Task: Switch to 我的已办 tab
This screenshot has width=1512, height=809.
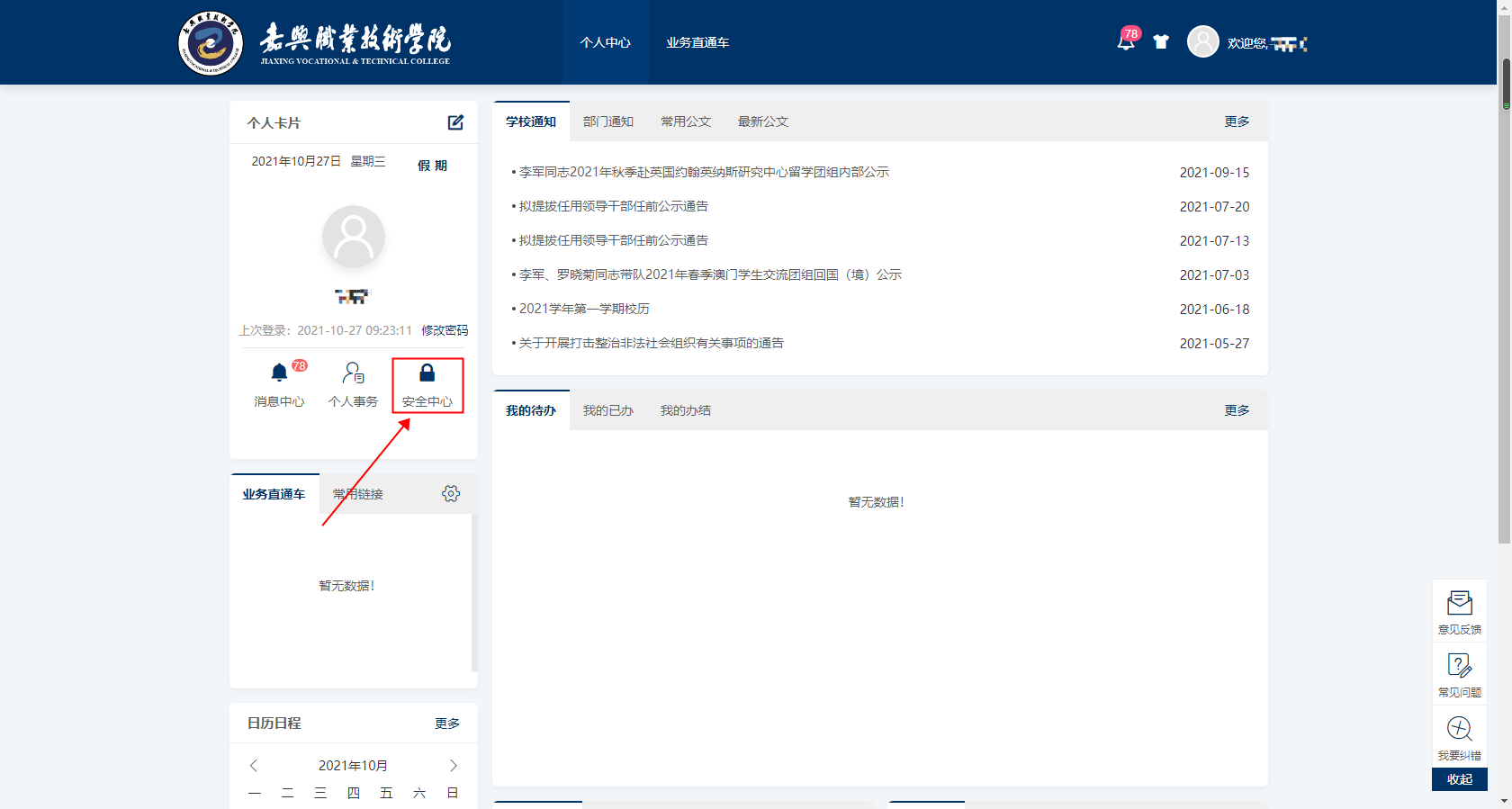Action: point(607,410)
